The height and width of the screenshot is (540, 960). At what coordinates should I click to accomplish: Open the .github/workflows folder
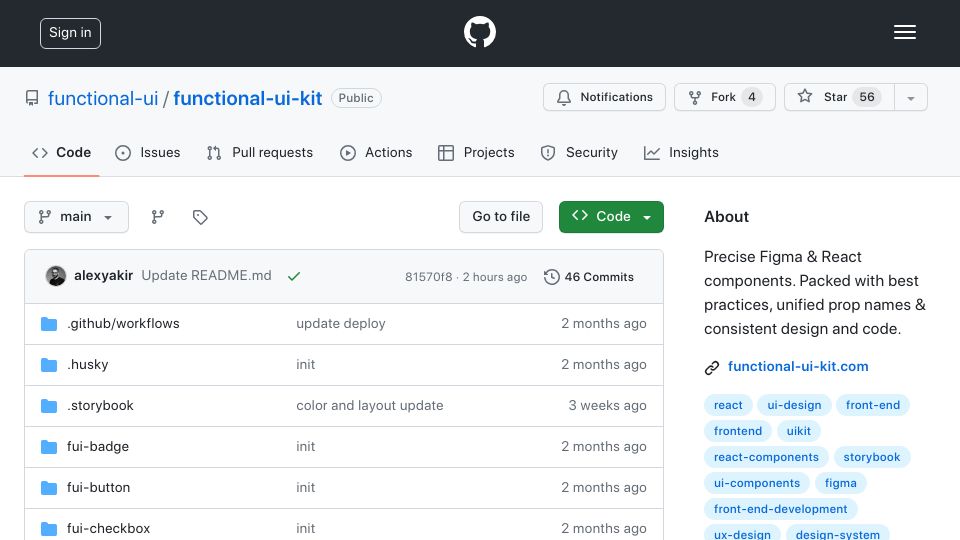pyautogui.click(x=123, y=323)
